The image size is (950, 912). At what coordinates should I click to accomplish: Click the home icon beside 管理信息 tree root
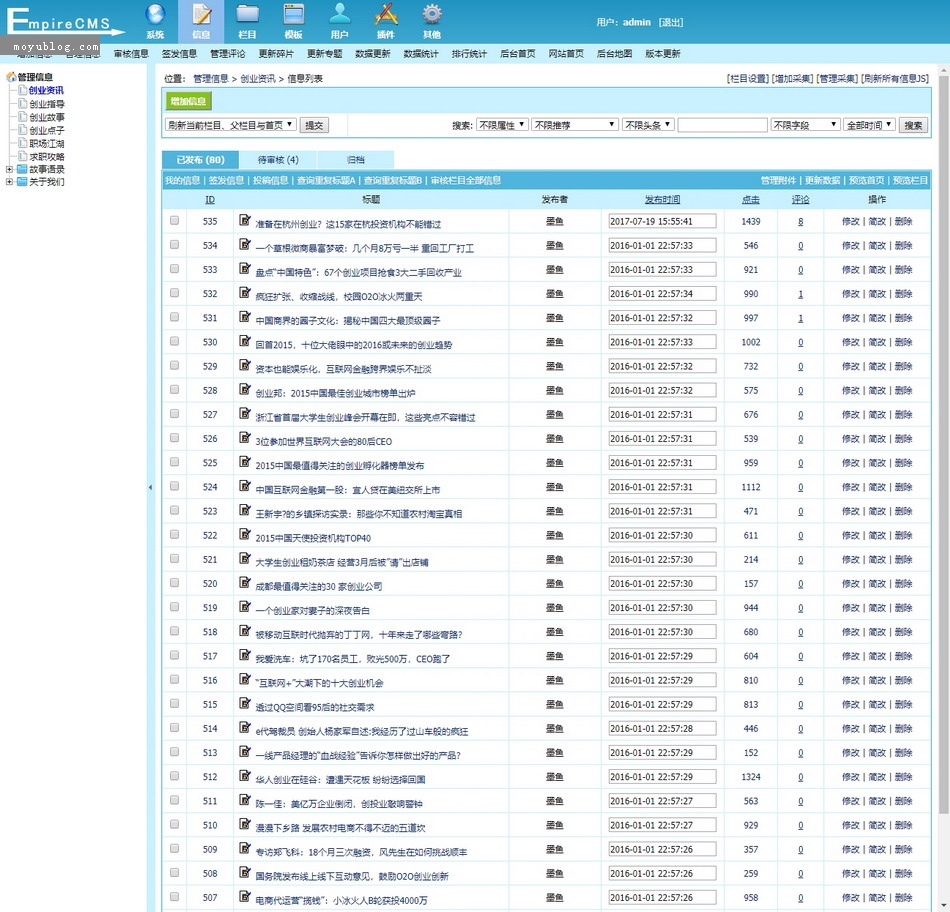11,77
